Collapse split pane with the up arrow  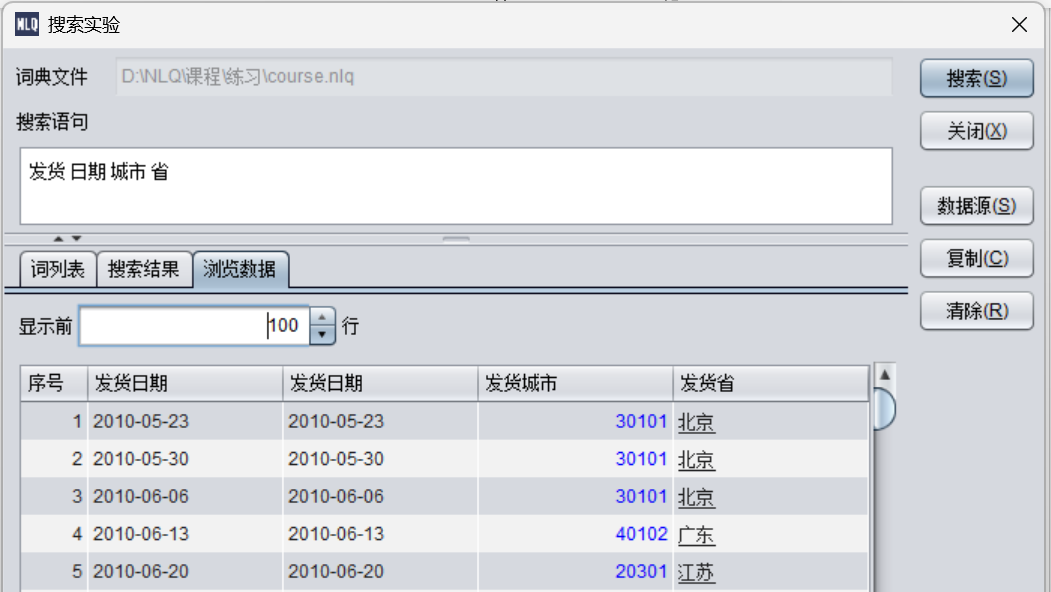point(58,238)
